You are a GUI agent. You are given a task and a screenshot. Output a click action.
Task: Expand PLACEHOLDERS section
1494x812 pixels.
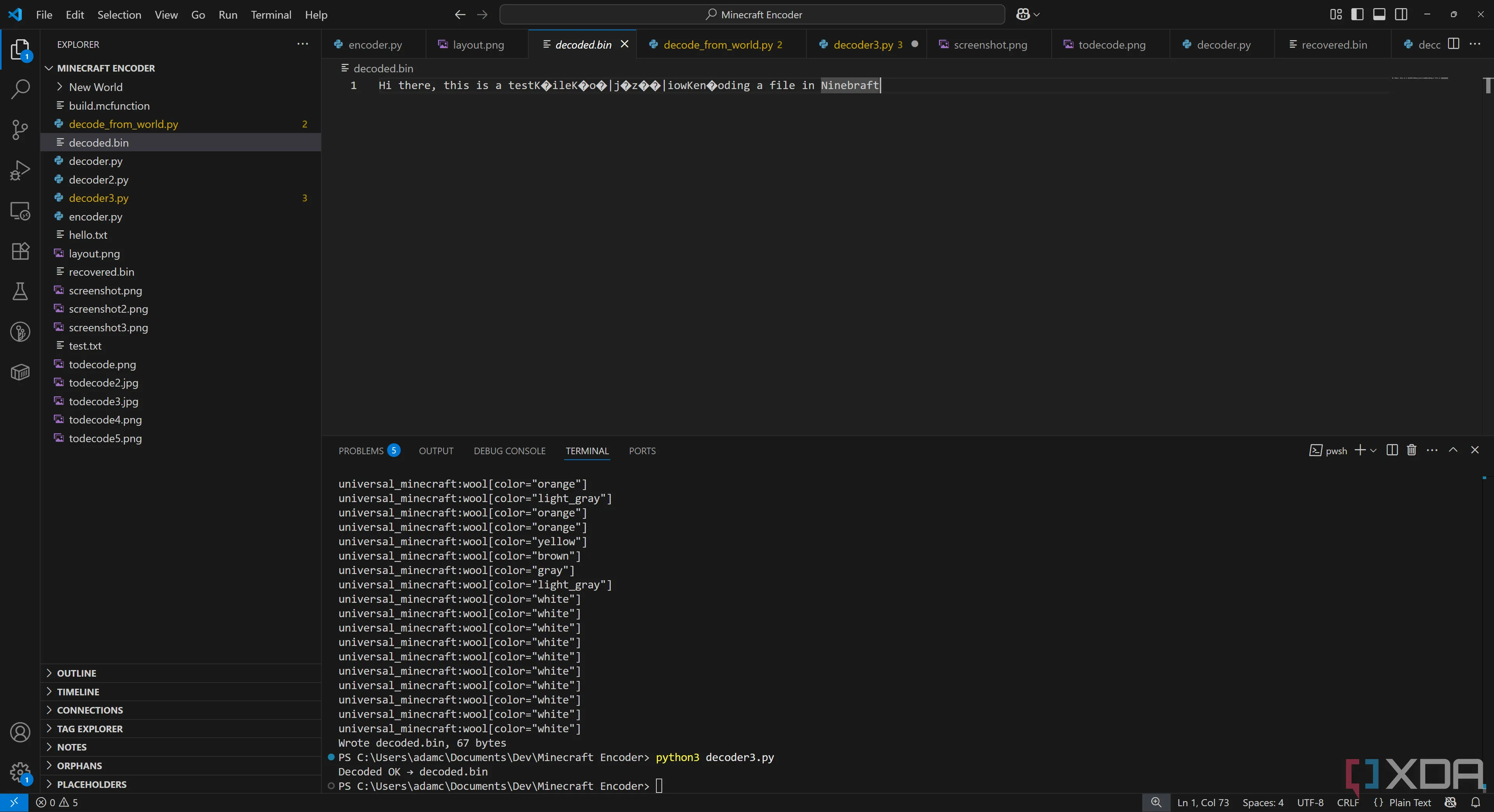[x=181, y=784]
